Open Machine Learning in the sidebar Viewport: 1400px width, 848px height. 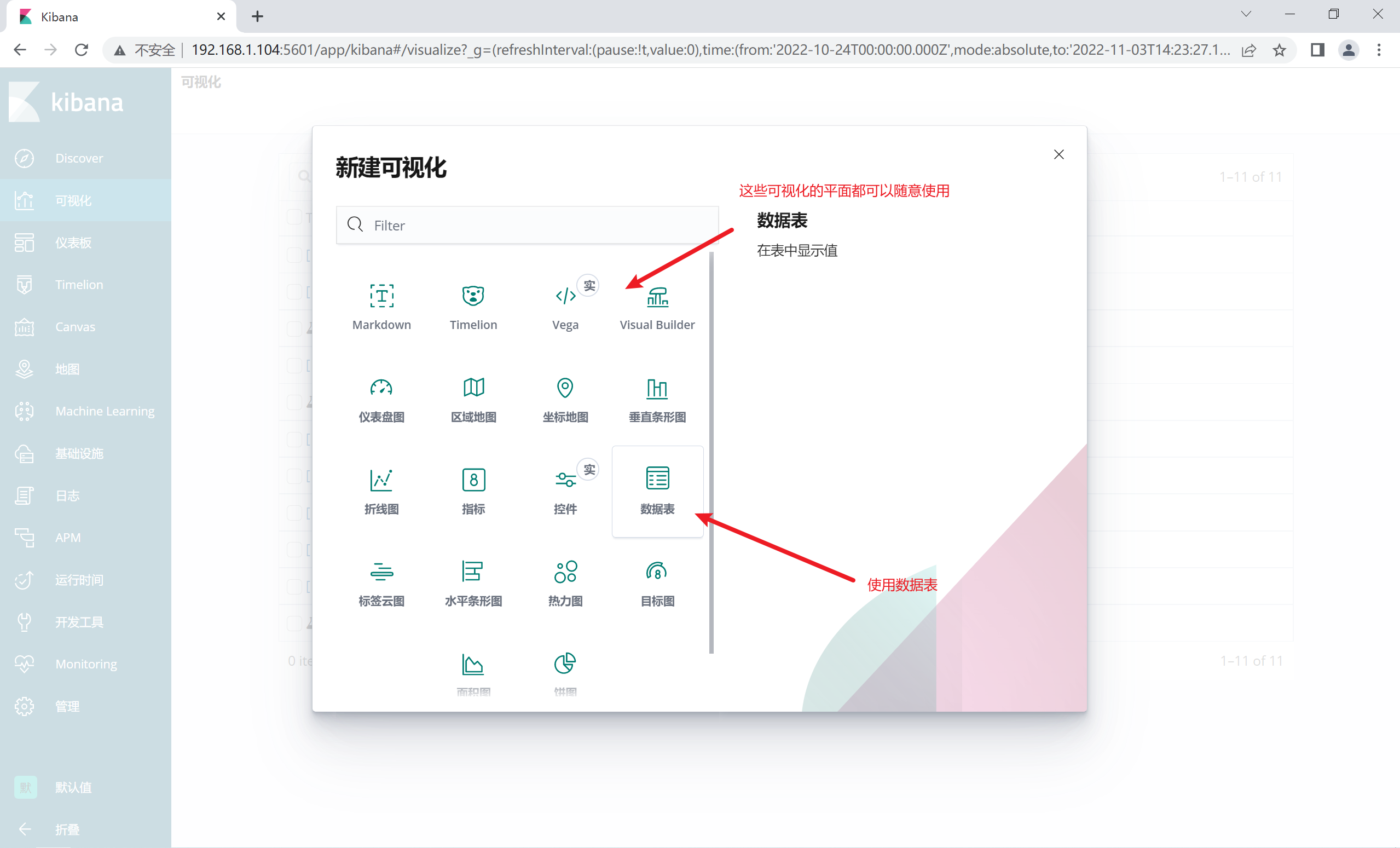(x=85, y=411)
